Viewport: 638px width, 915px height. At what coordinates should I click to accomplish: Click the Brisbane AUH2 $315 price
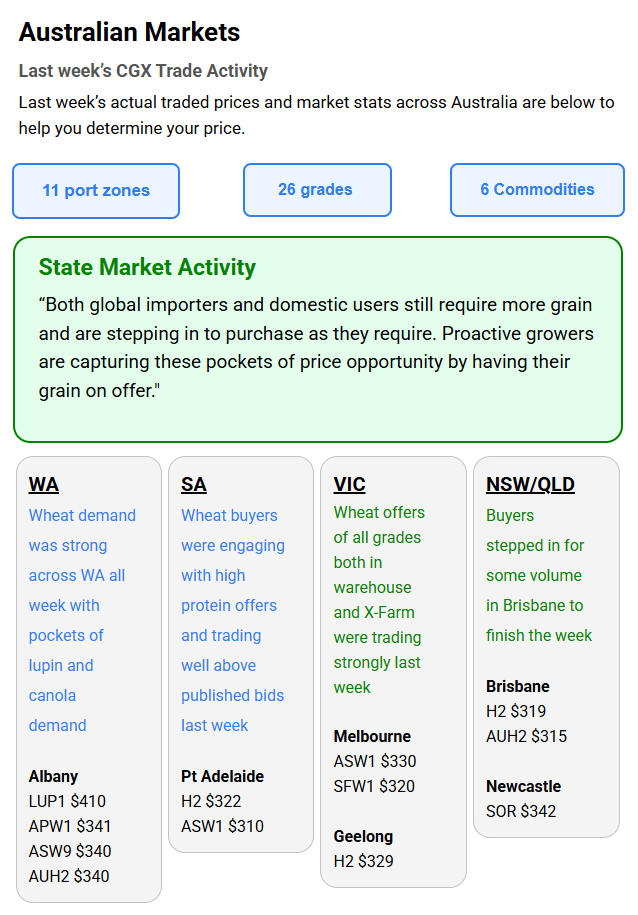pos(526,736)
